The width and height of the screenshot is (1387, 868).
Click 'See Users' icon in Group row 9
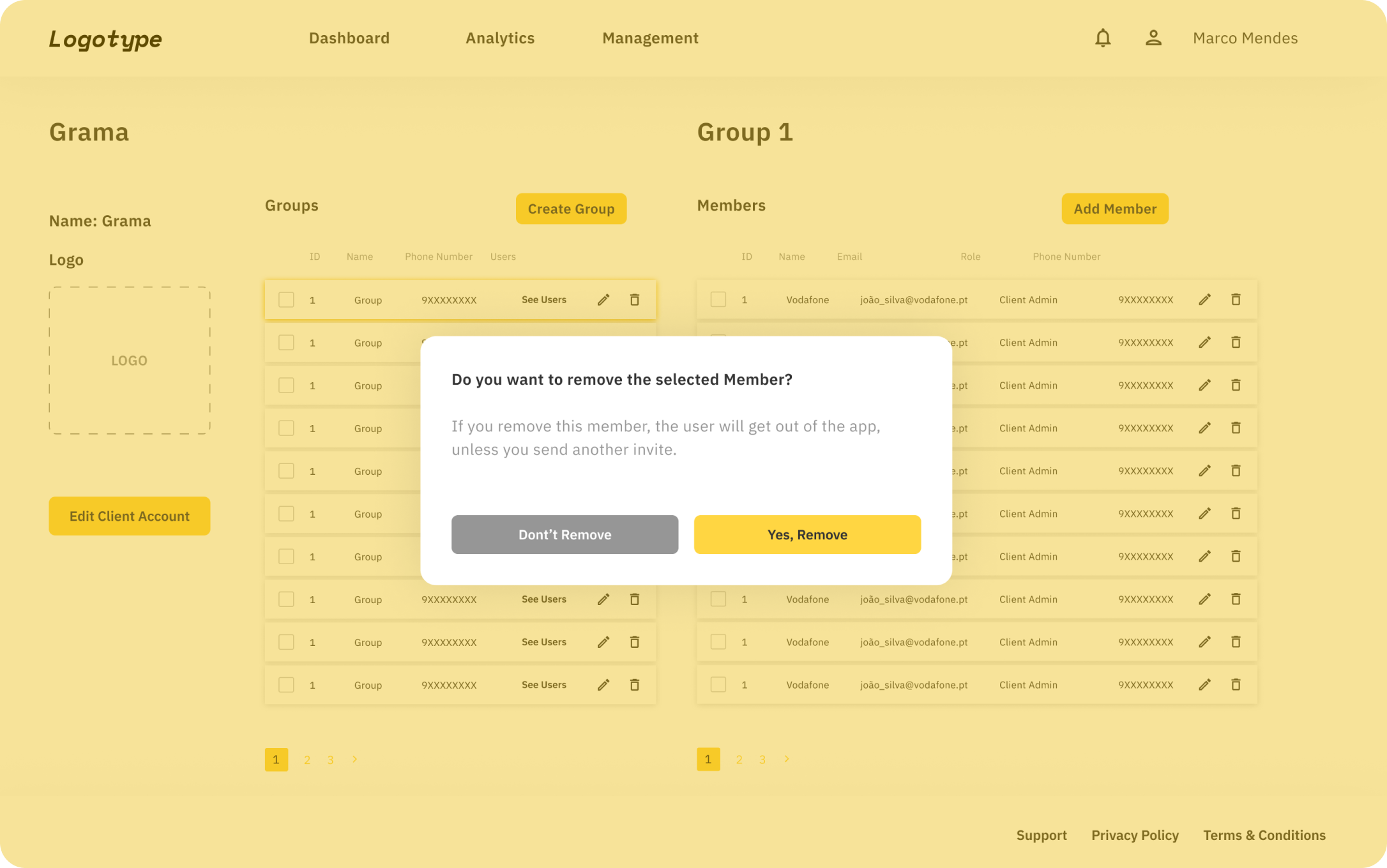coord(543,641)
